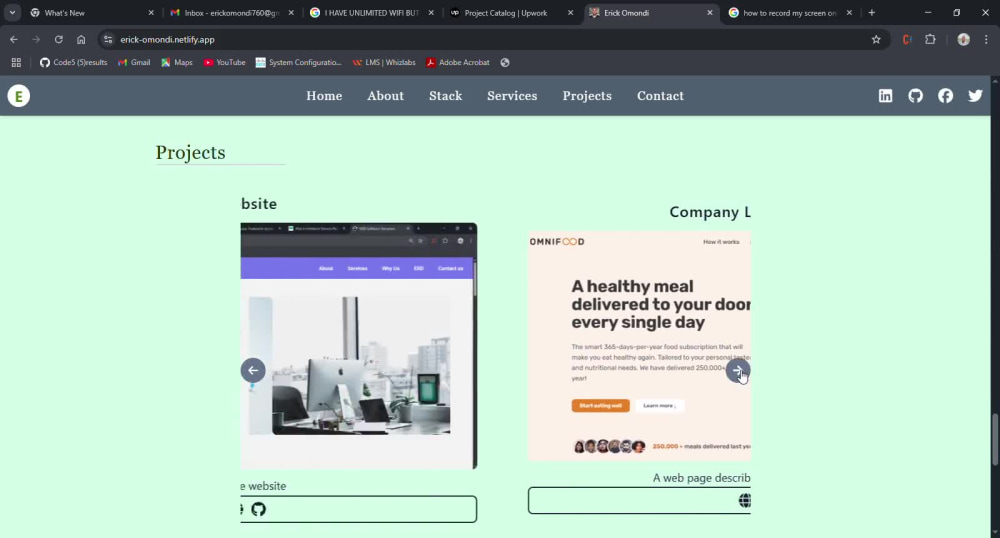Go back in browser history

tap(14, 40)
